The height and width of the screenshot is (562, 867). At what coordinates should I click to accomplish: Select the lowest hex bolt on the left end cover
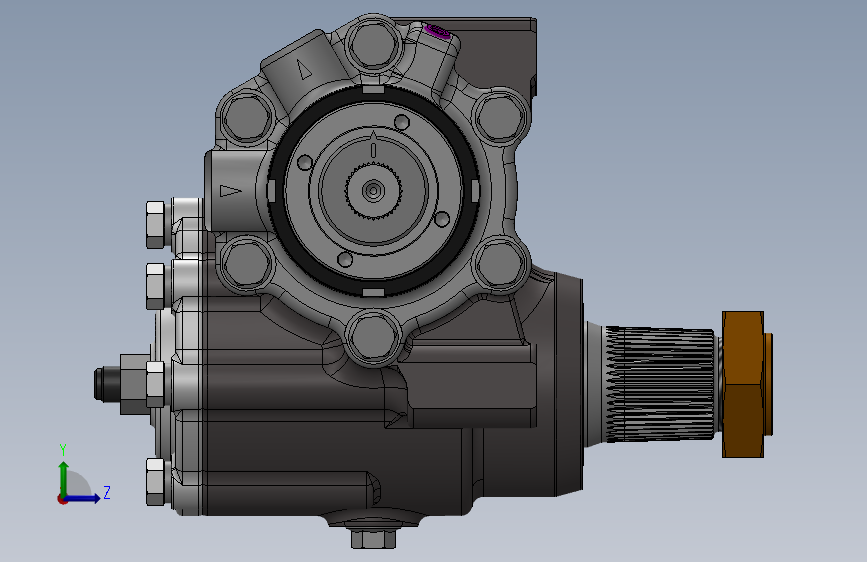pos(155,482)
